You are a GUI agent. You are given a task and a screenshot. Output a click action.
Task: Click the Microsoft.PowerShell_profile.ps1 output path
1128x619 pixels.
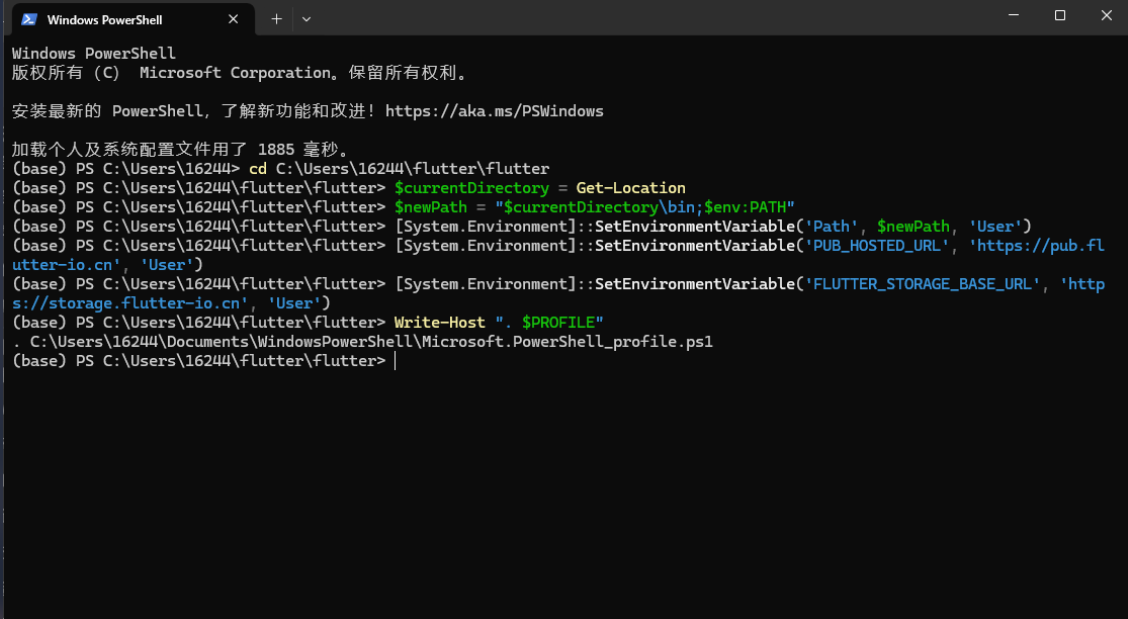click(x=371, y=341)
